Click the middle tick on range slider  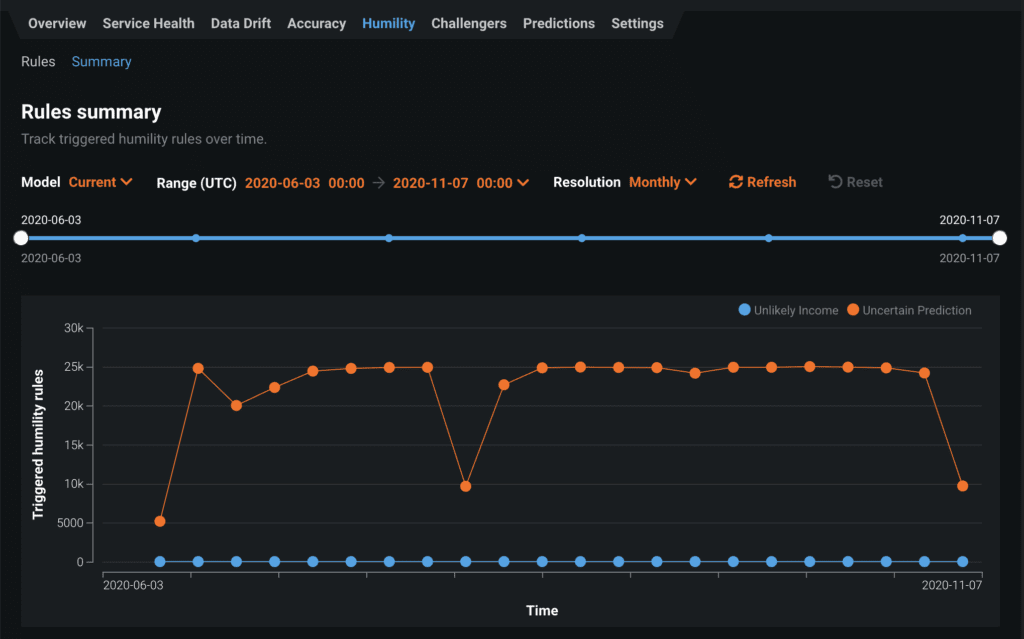click(x=581, y=238)
